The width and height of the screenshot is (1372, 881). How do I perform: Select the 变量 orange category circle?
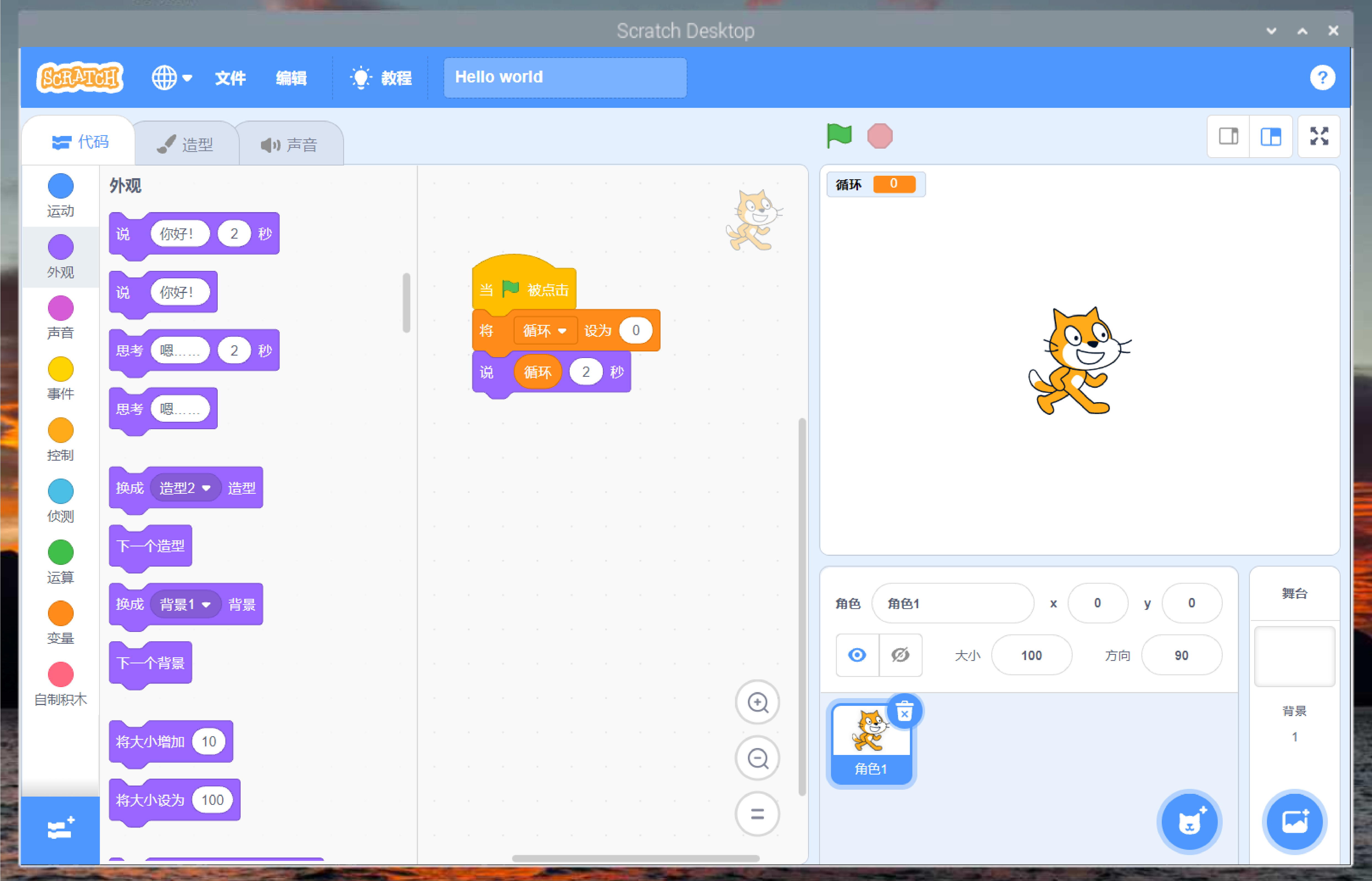click(x=61, y=614)
